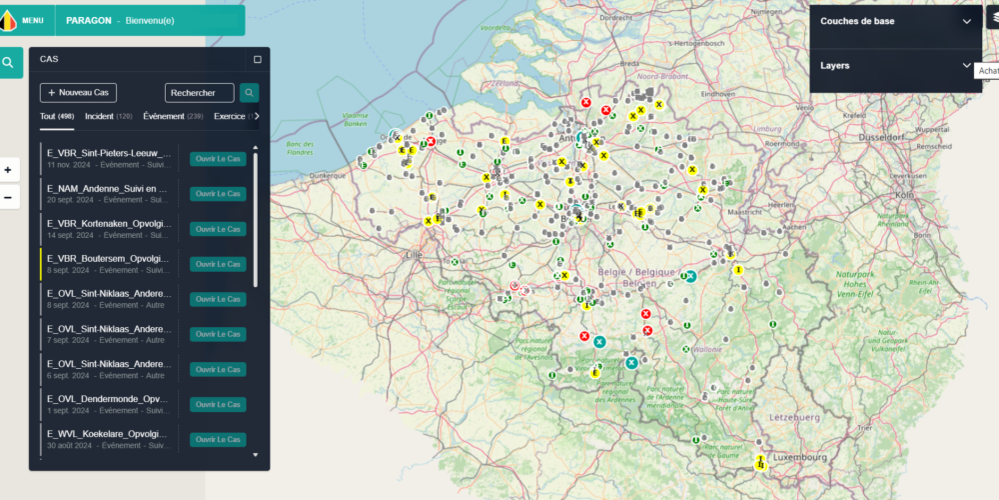Screen dimensions: 999x500
Task: Open Sint-Niklaas 6 sept. case via Ouvrir Le Cas
Action: [x=218, y=369]
